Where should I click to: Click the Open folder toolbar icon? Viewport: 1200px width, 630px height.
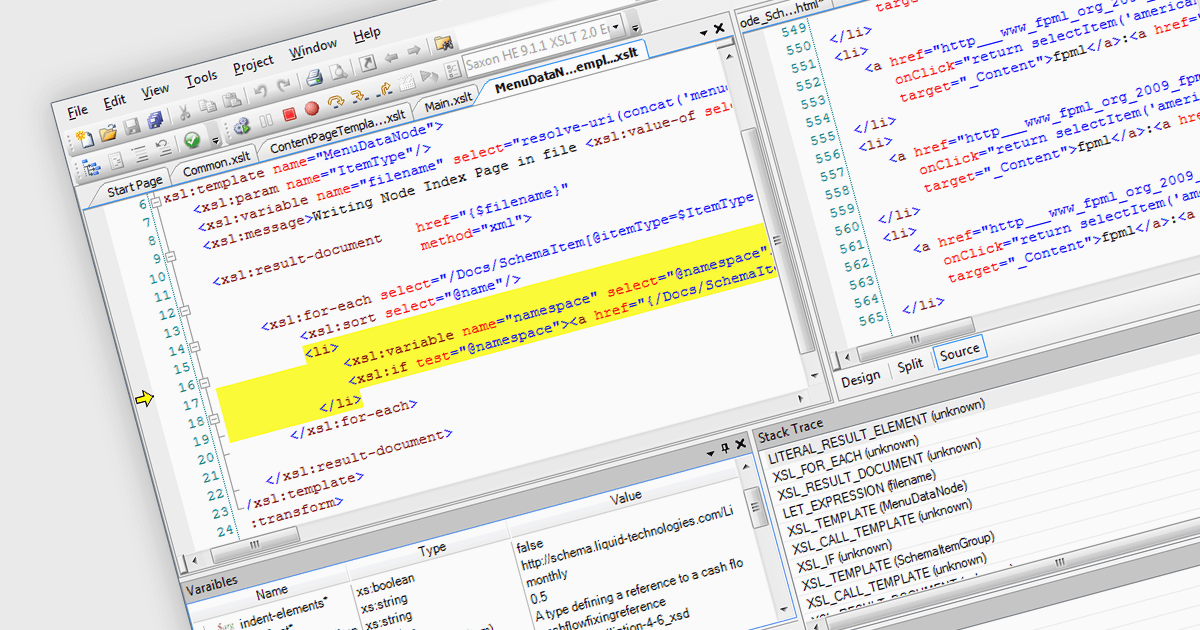108,133
